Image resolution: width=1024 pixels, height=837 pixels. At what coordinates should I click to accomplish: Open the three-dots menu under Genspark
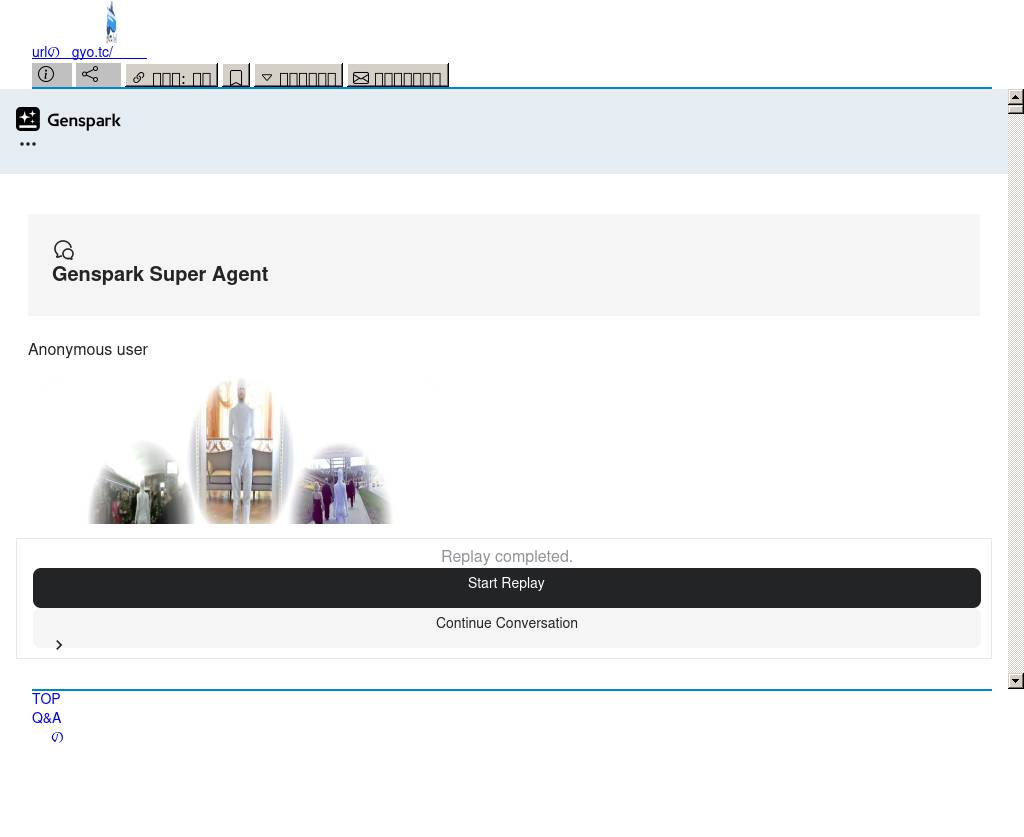28,144
